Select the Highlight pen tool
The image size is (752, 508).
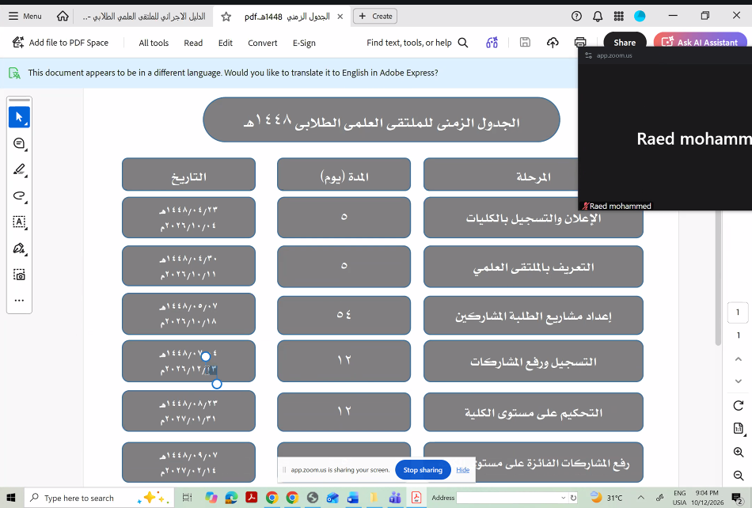19,169
